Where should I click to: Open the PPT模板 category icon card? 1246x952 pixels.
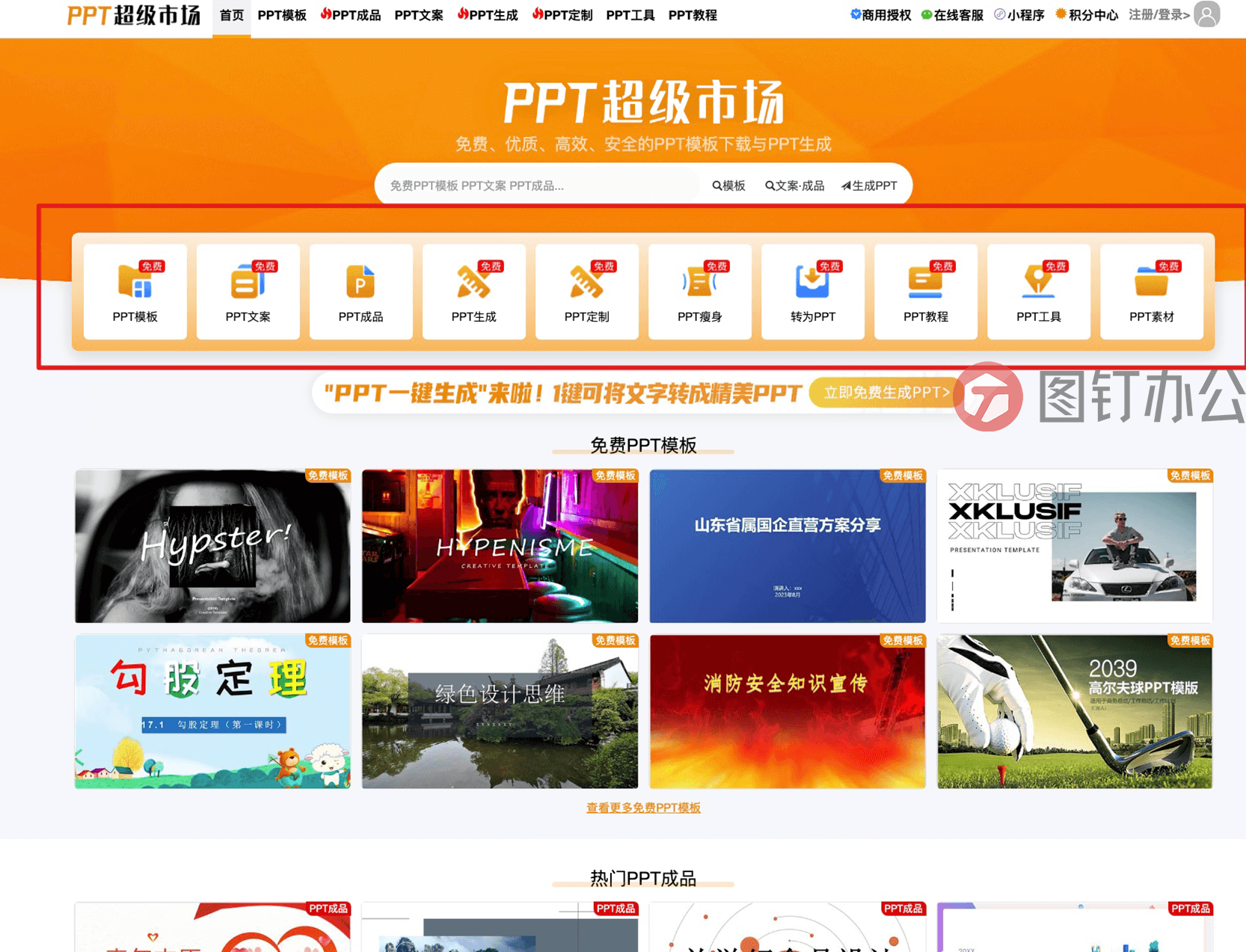coord(135,292)
